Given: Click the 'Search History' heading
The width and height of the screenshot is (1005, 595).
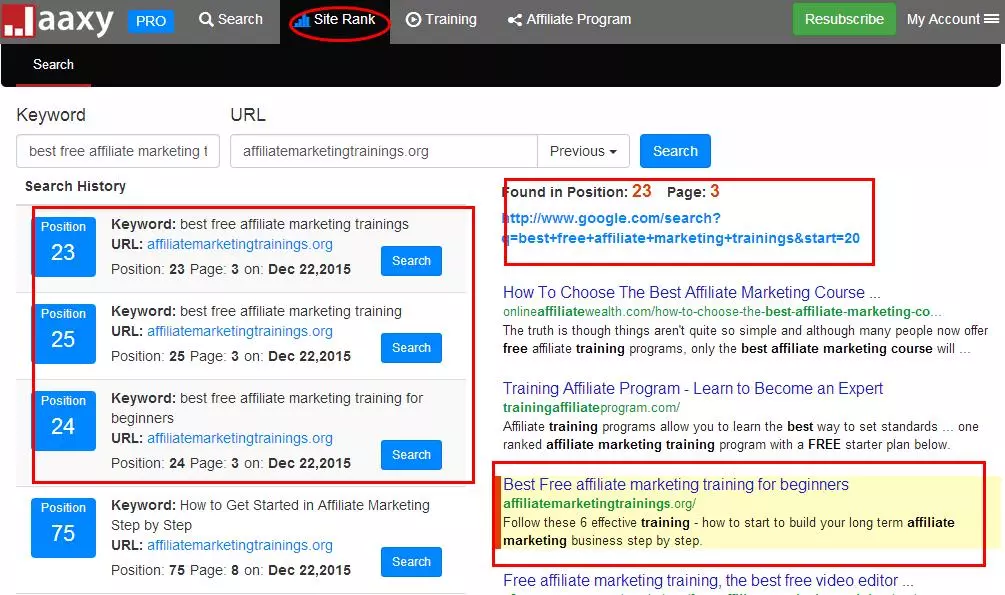Looking at the screenshot, I should tap(75, 187).
